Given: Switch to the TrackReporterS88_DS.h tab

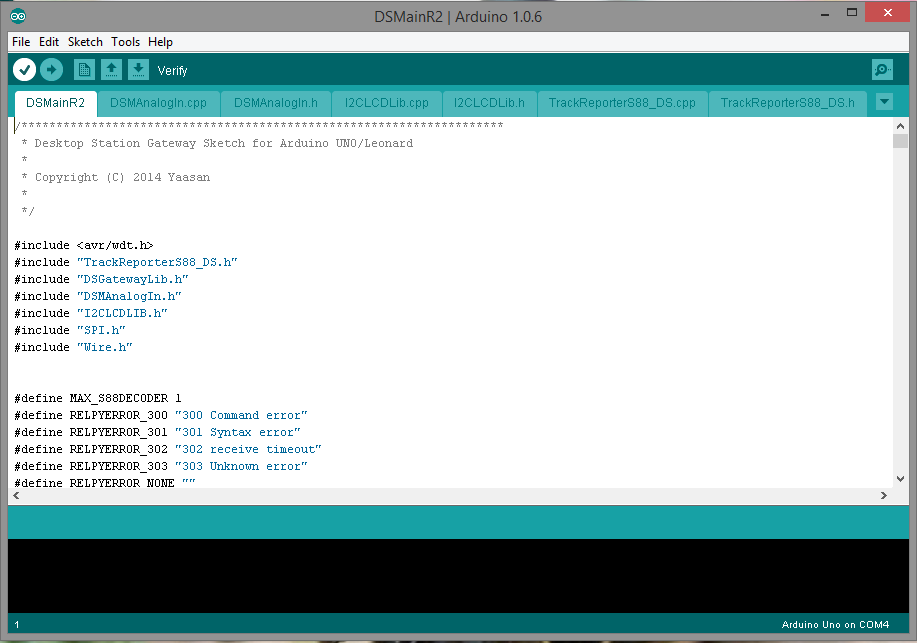Looking at the screenshot, I should coord(787,103).
